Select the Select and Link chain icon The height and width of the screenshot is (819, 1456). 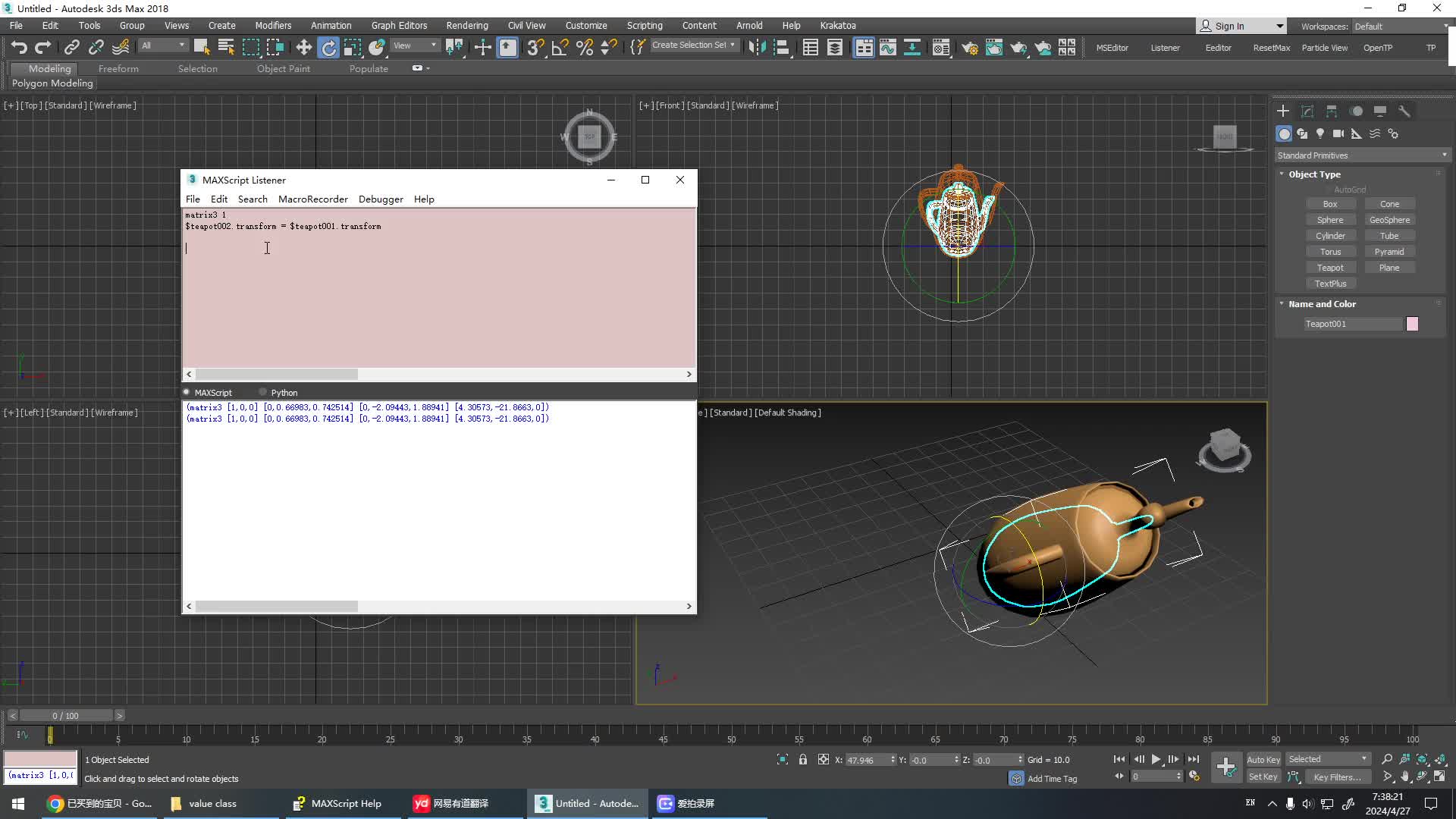click(x=71, y=48)
